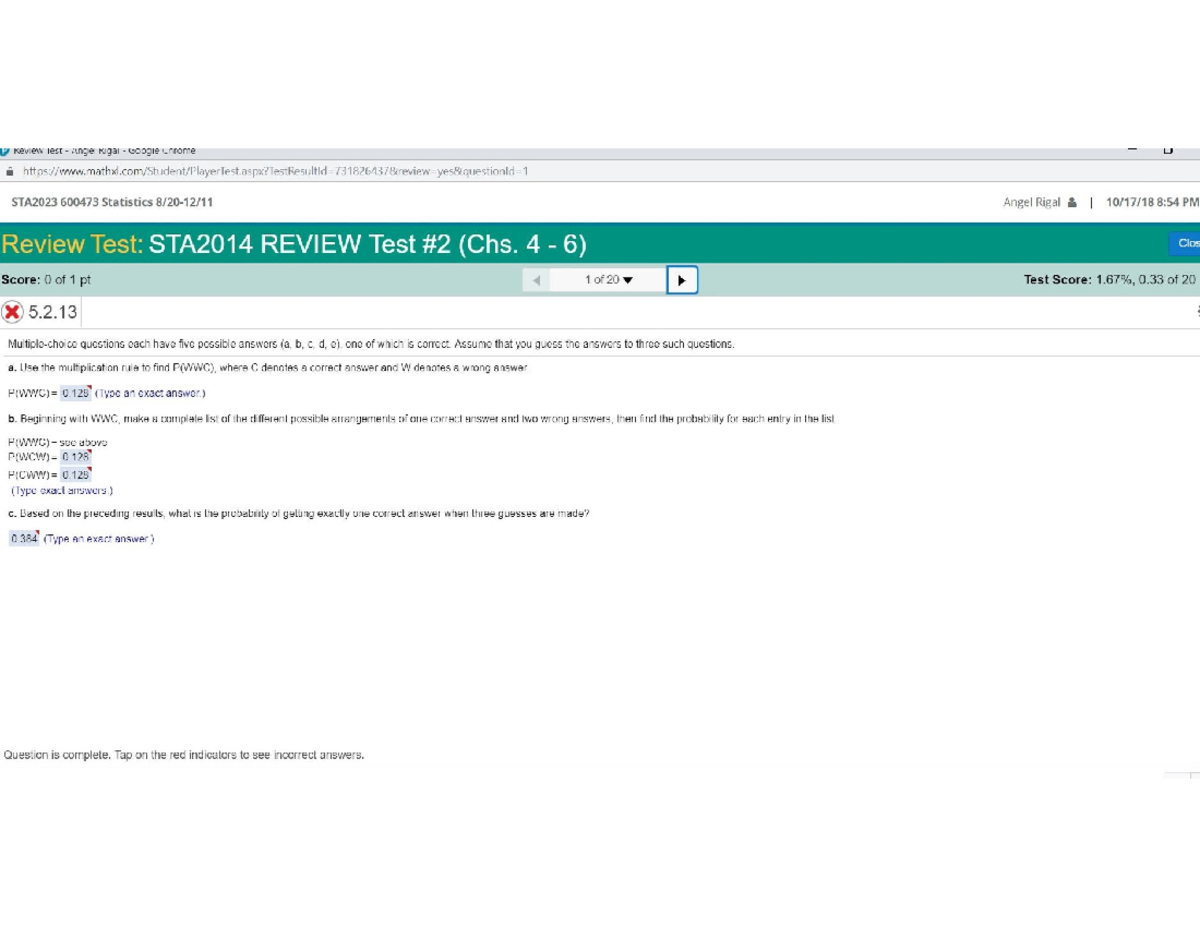Screen dimensions: 1200x927
Task: Click the grayed-out previous question arrow
Action: [x=536, y=280]
